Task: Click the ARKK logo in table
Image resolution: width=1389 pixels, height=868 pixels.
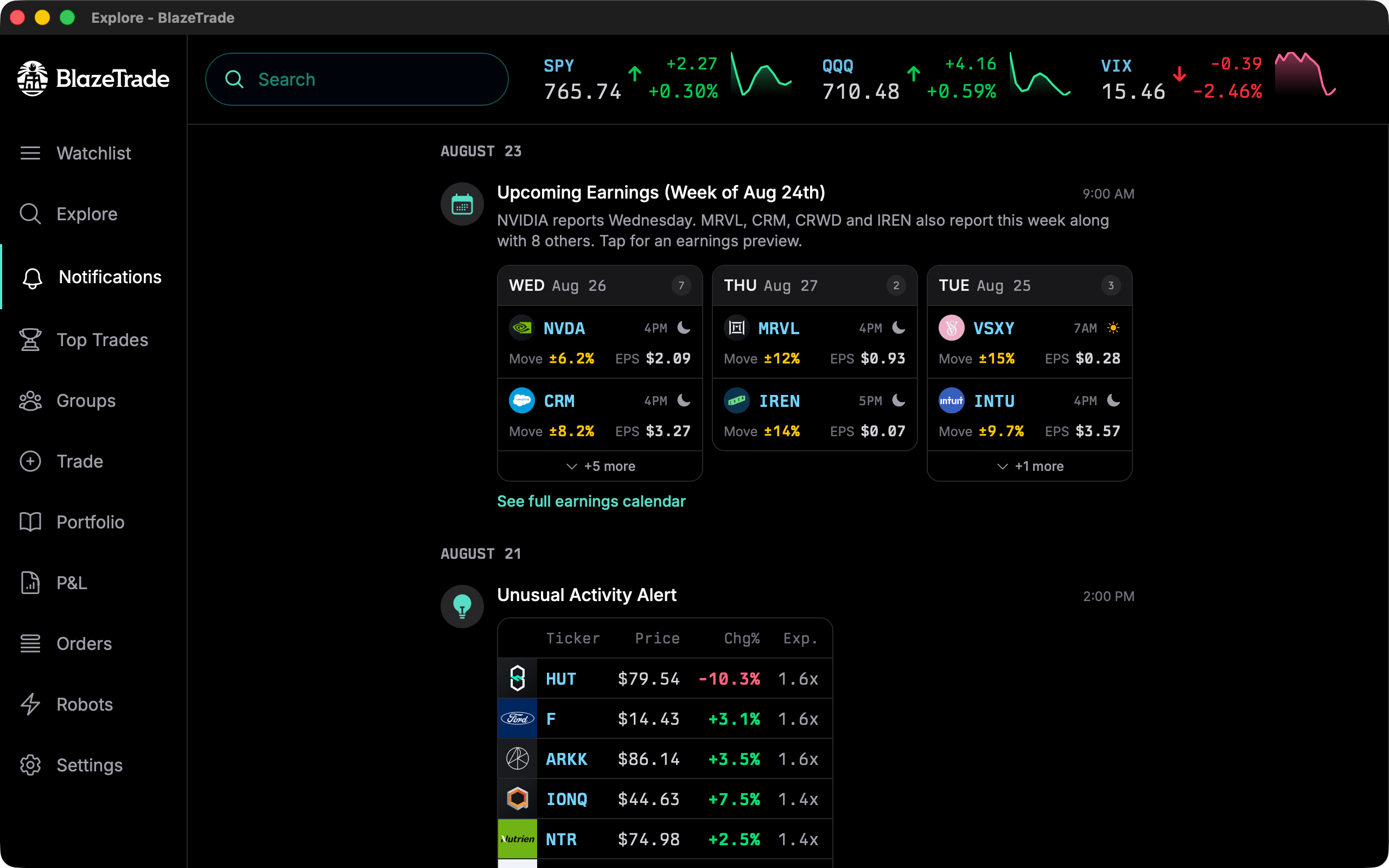Action: click(x=518, y=759)
